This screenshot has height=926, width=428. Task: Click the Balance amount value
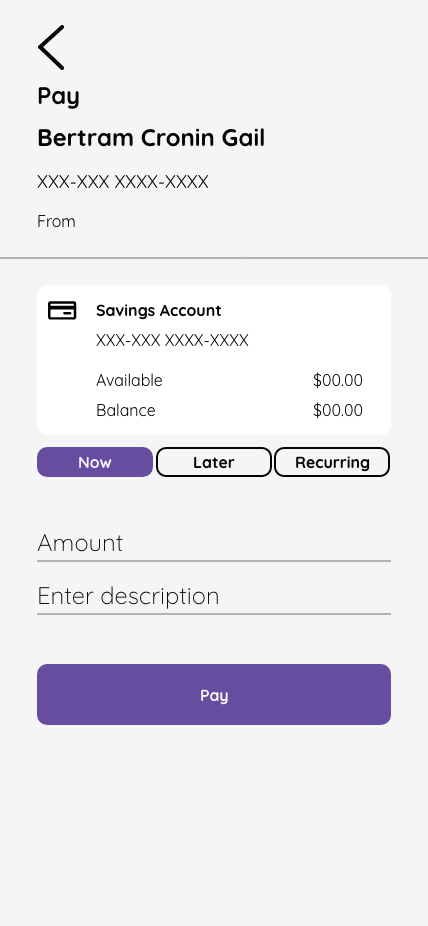338,410
